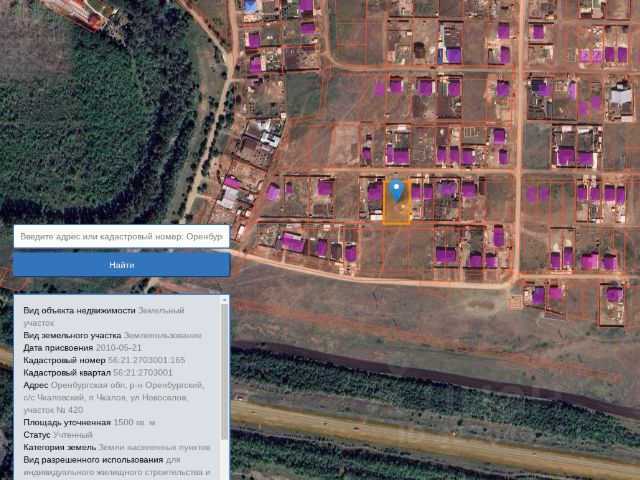The height and width of the screenshot is (480, 640).
Task: Click the assignment date 2010-05-21
Action: pos(118,348)
